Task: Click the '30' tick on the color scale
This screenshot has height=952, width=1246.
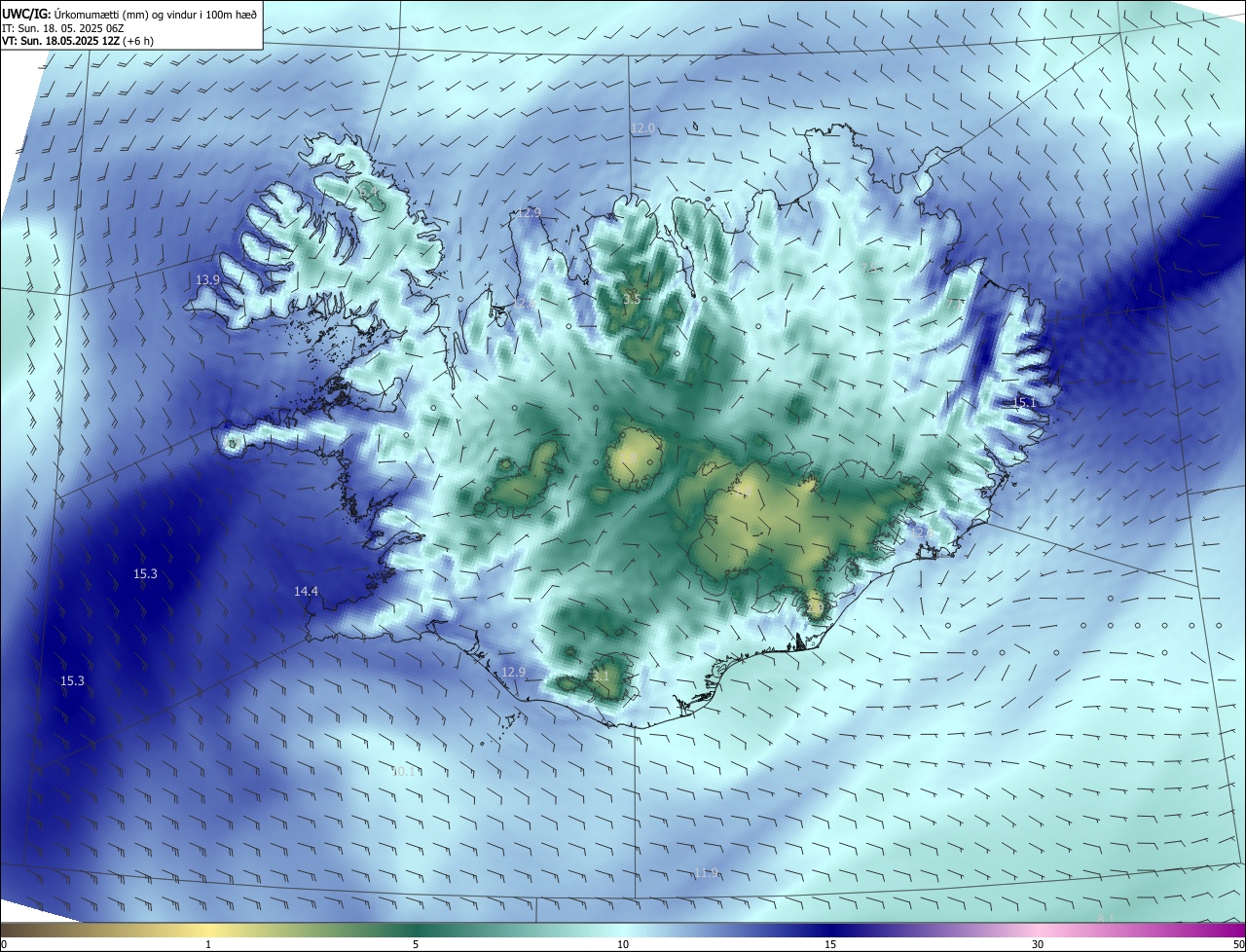Action: pos(1038,945)
